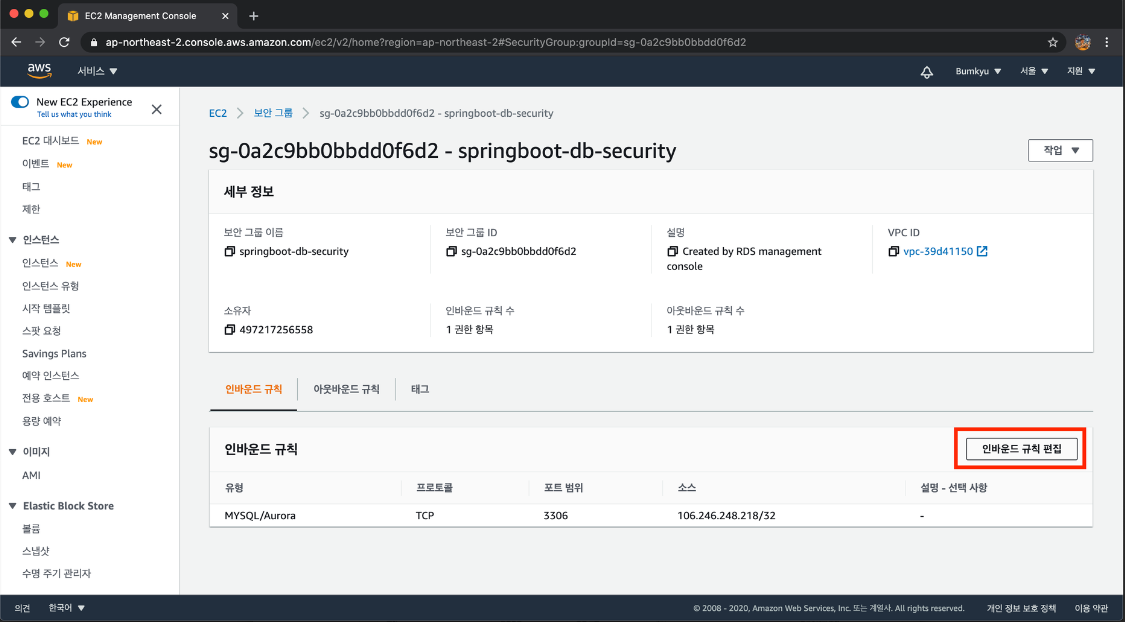The width and height of the screenshot is (1125, 622).
Task: Open the 서비스 services dropdown
Action: 98,71
